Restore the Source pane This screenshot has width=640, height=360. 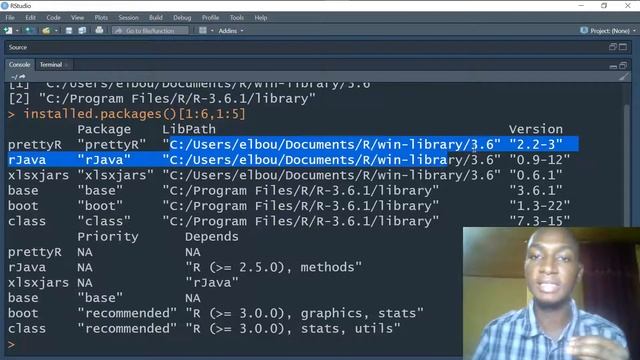point(613,47)
